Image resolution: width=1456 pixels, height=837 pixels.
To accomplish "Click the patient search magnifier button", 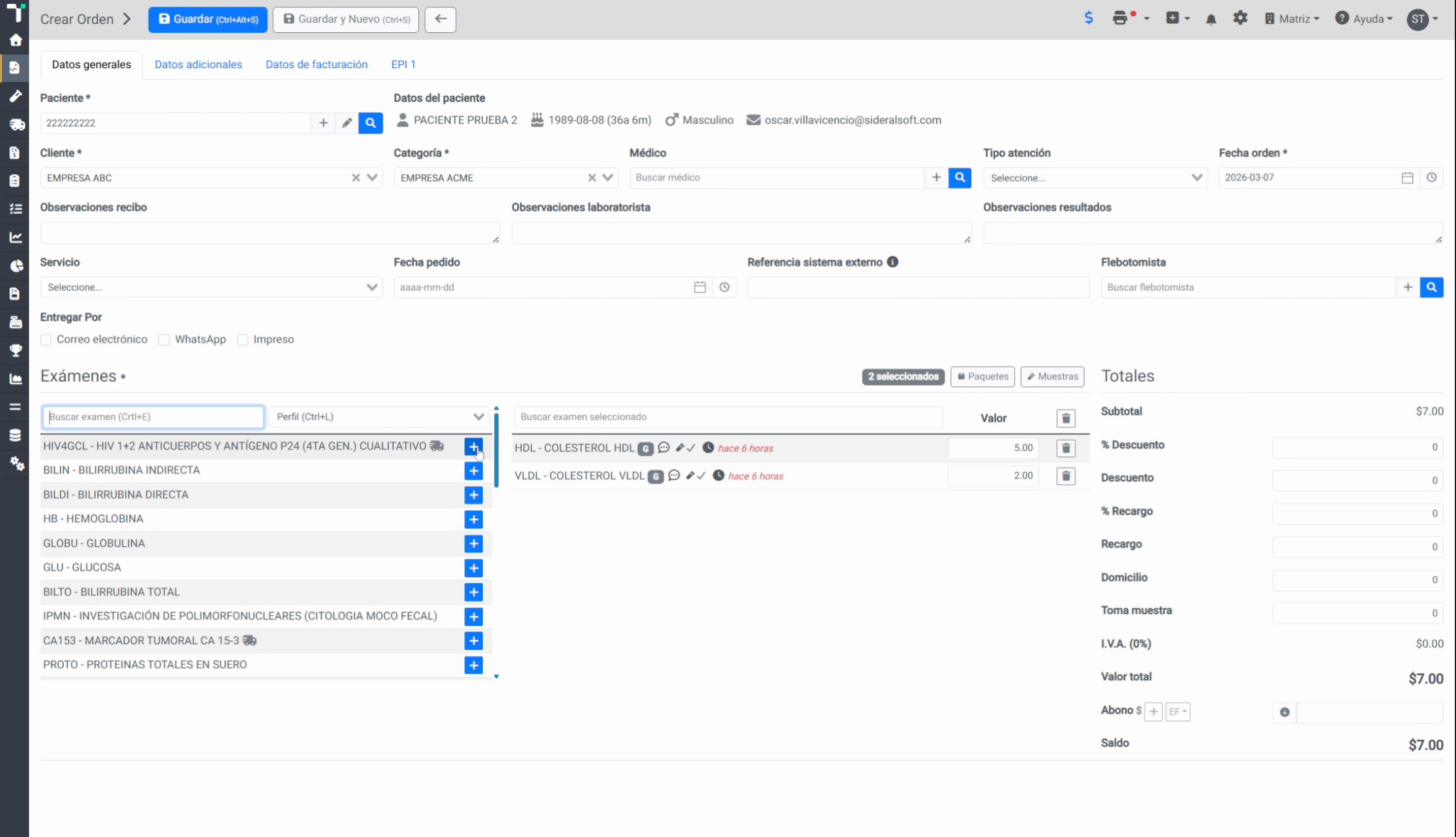I will (370, 123).
